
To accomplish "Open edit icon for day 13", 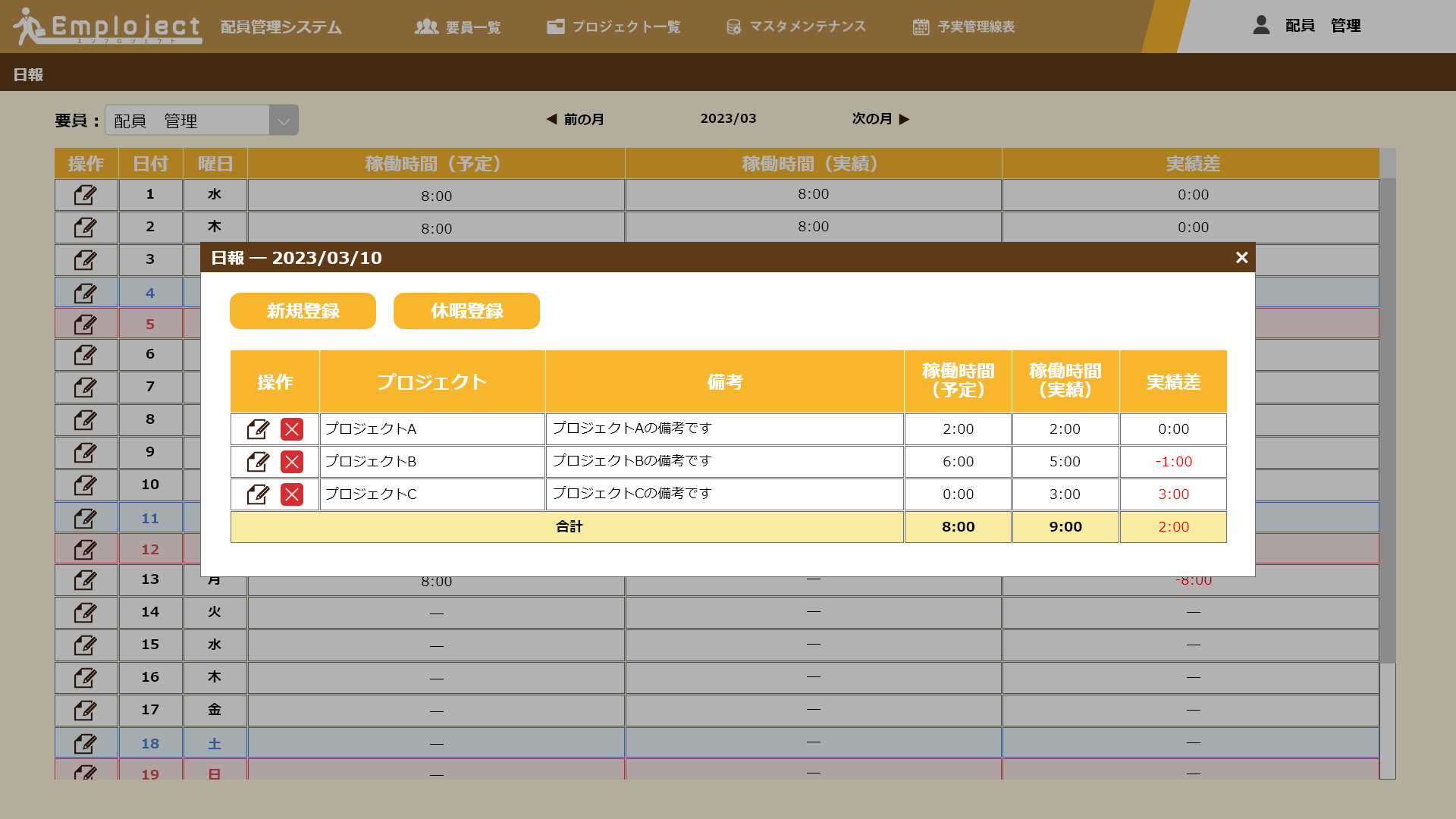I will [x=86, y=580].
